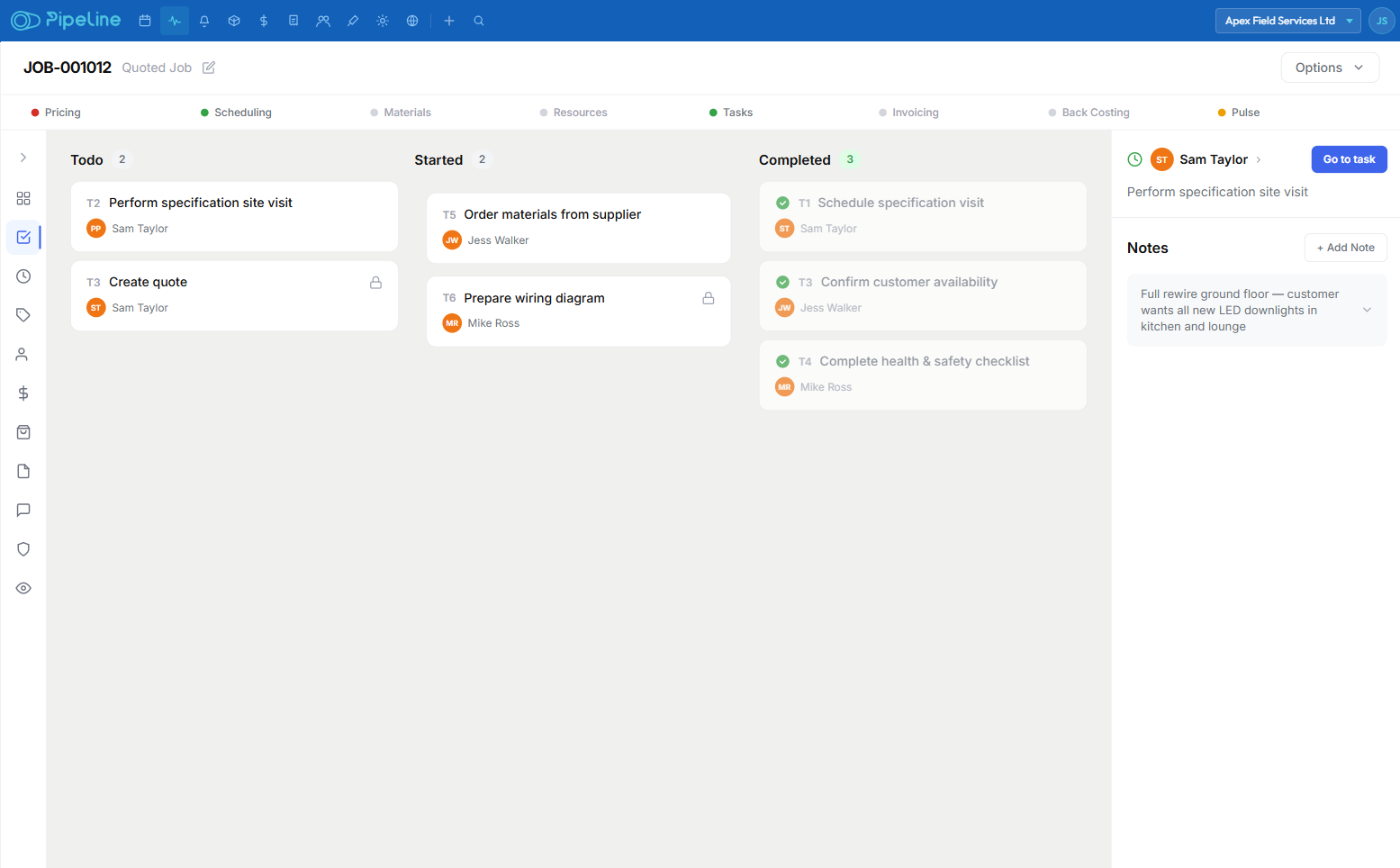Click the pricing dollar icon in top toolbar
This screenshot has width=1400, height=868.
263,20
